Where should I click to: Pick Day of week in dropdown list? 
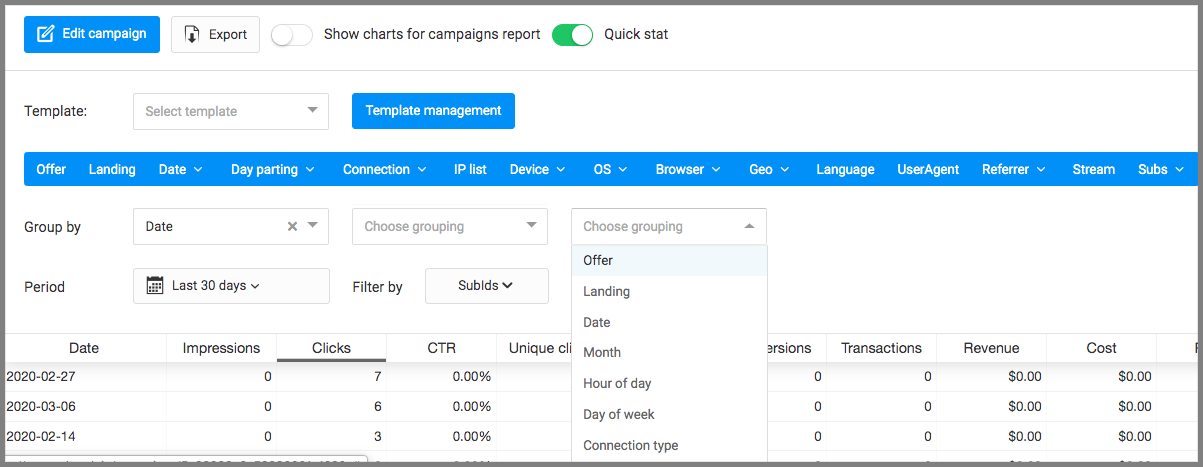[619, 414]
